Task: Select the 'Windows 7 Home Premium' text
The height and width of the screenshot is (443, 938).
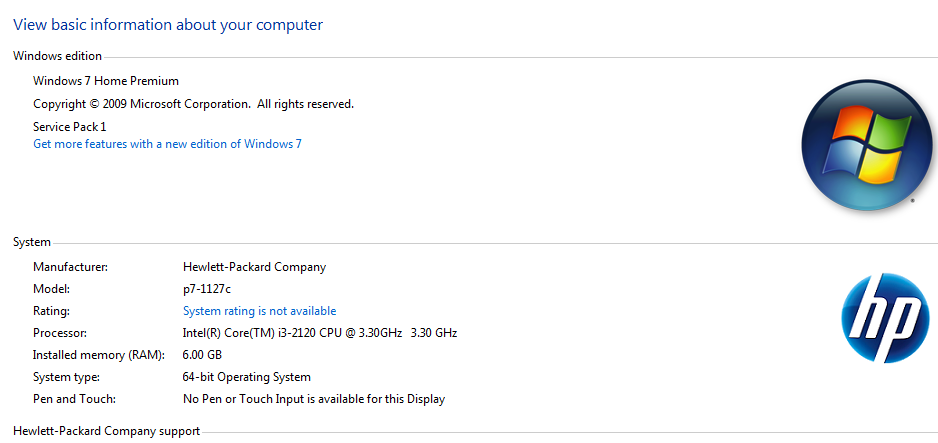Action: click(x=106, y=81)
